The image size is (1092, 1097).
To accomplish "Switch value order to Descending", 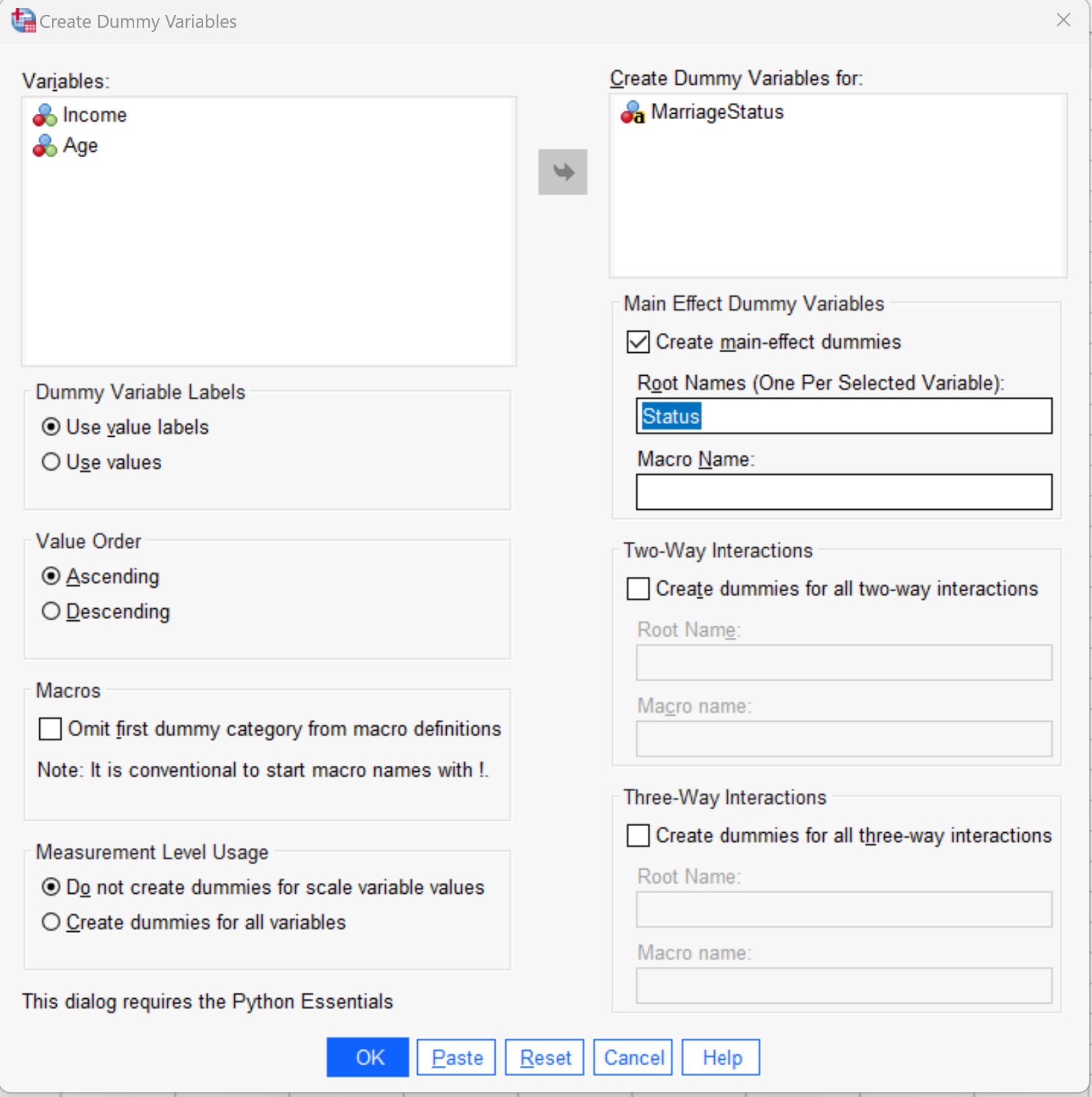I will (x=51, y=611).
